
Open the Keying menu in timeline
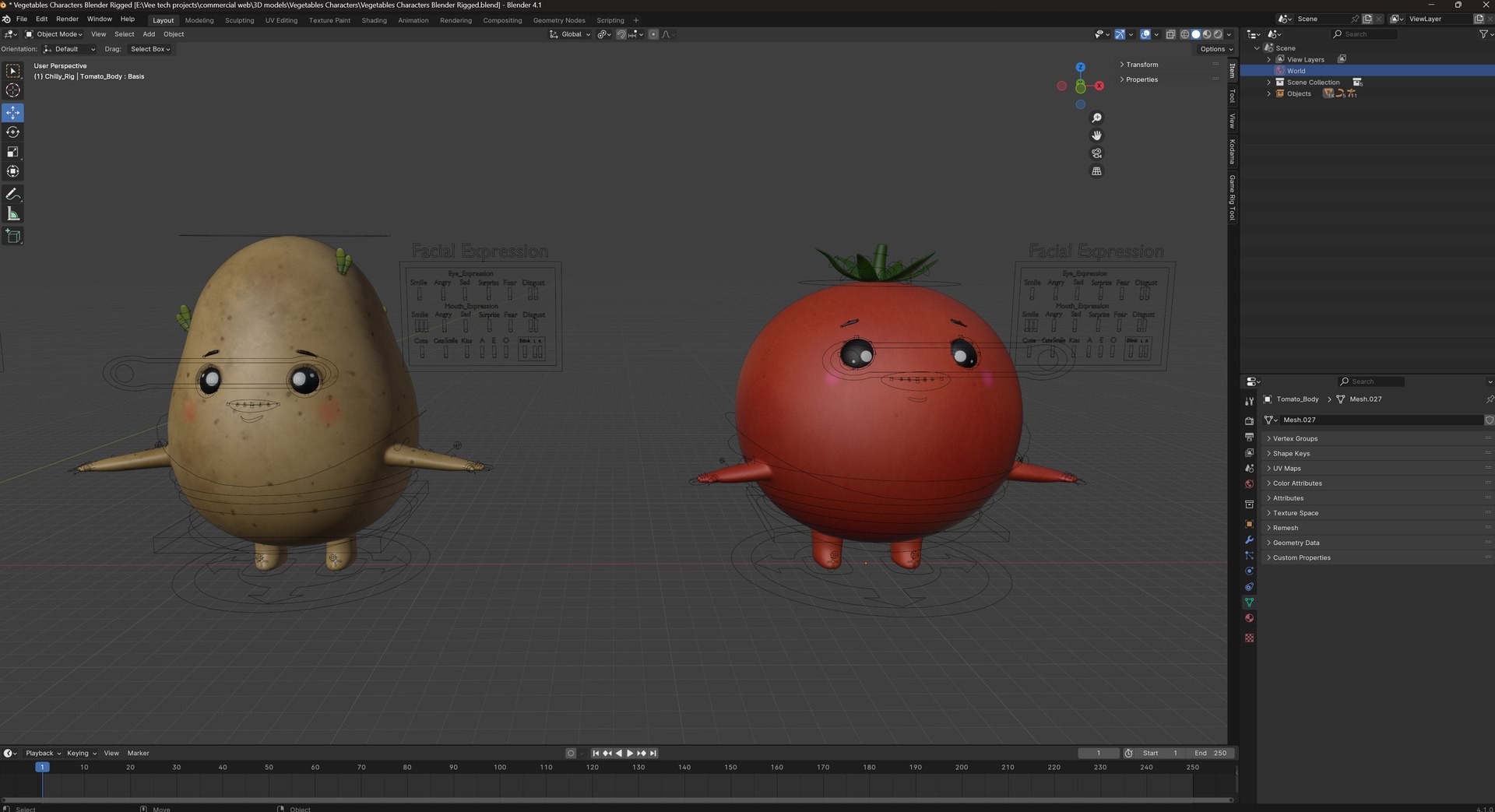tap(81, 754)
